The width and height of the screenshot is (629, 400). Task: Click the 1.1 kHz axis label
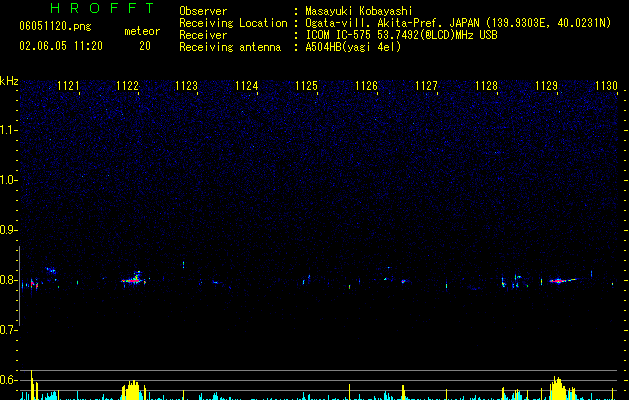pos(9,130)
